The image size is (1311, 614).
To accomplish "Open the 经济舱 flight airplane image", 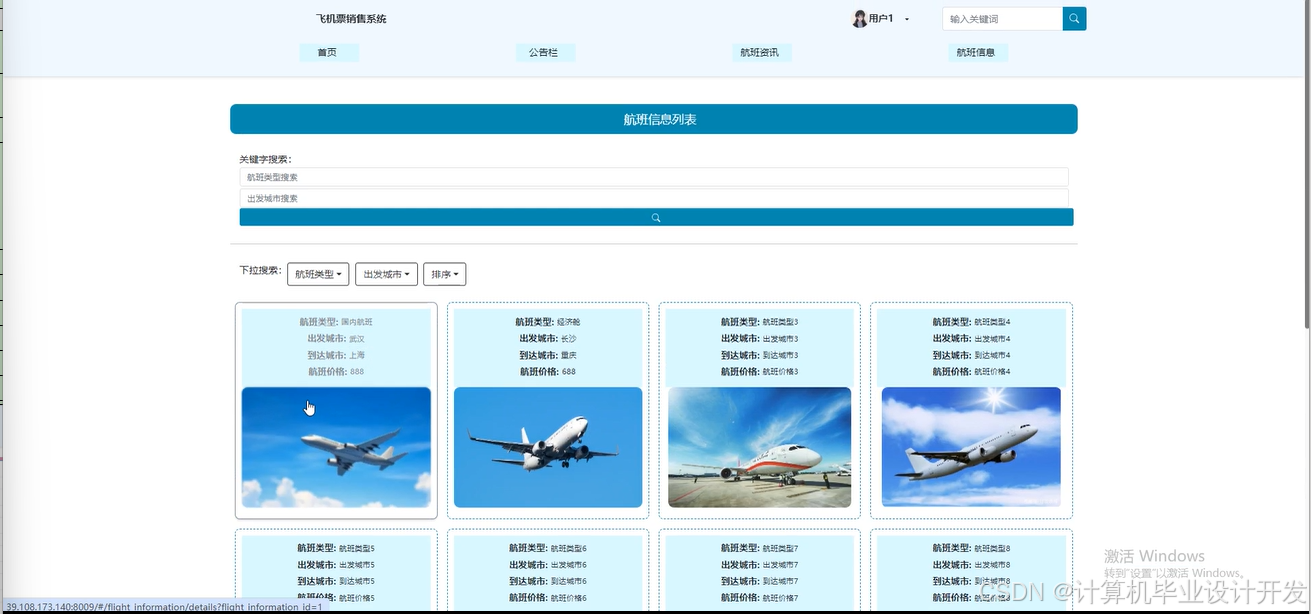I will pyautogui.click(x=548, y=447).
